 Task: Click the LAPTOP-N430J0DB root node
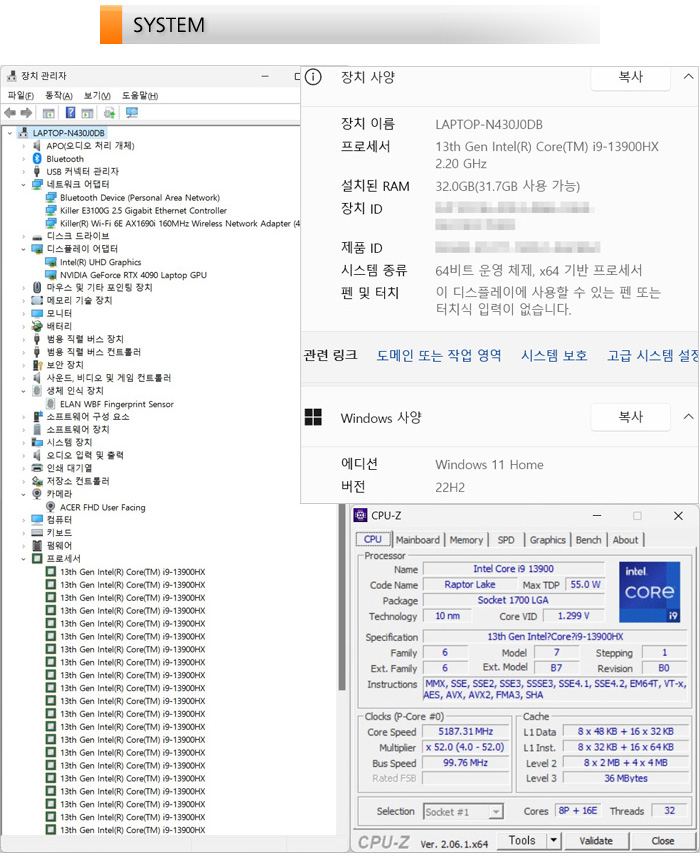68,133
